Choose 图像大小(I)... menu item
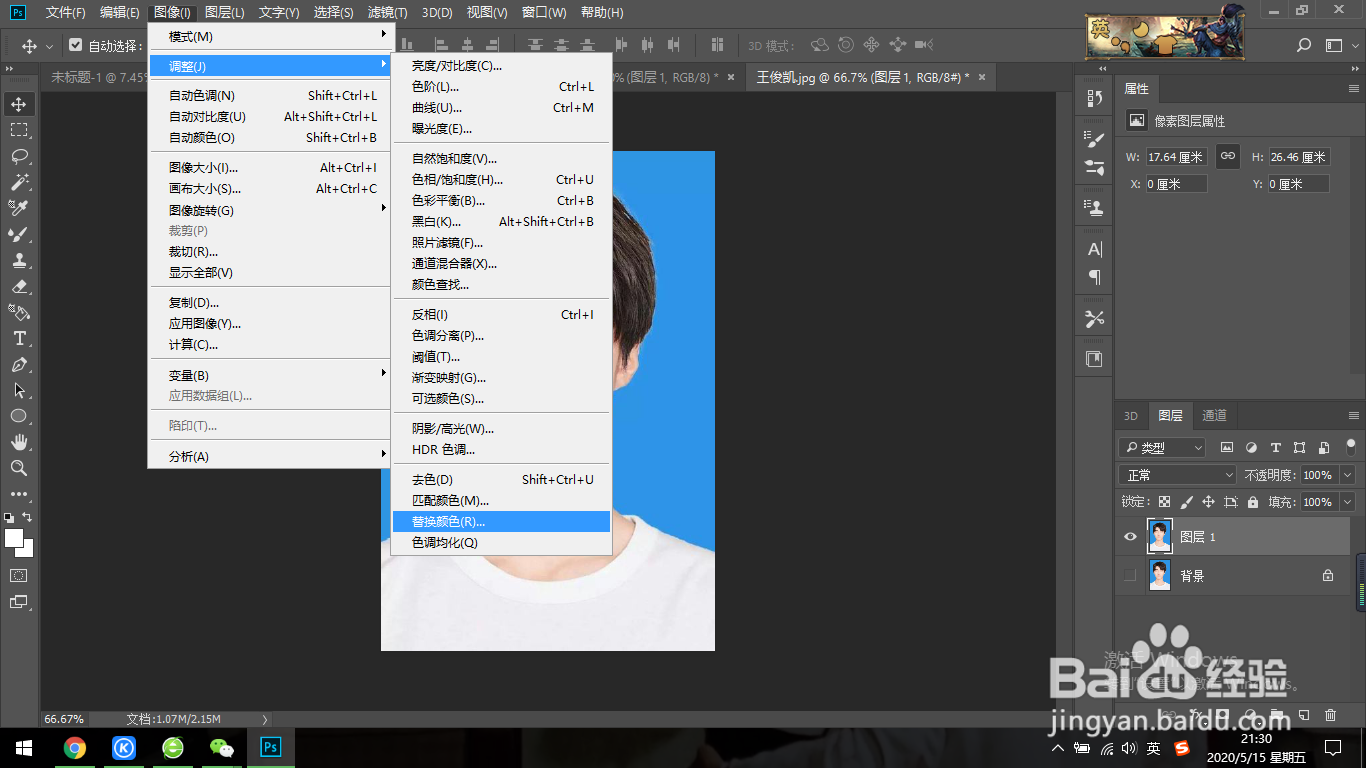1366x768 pixels. tap(269, 167)
